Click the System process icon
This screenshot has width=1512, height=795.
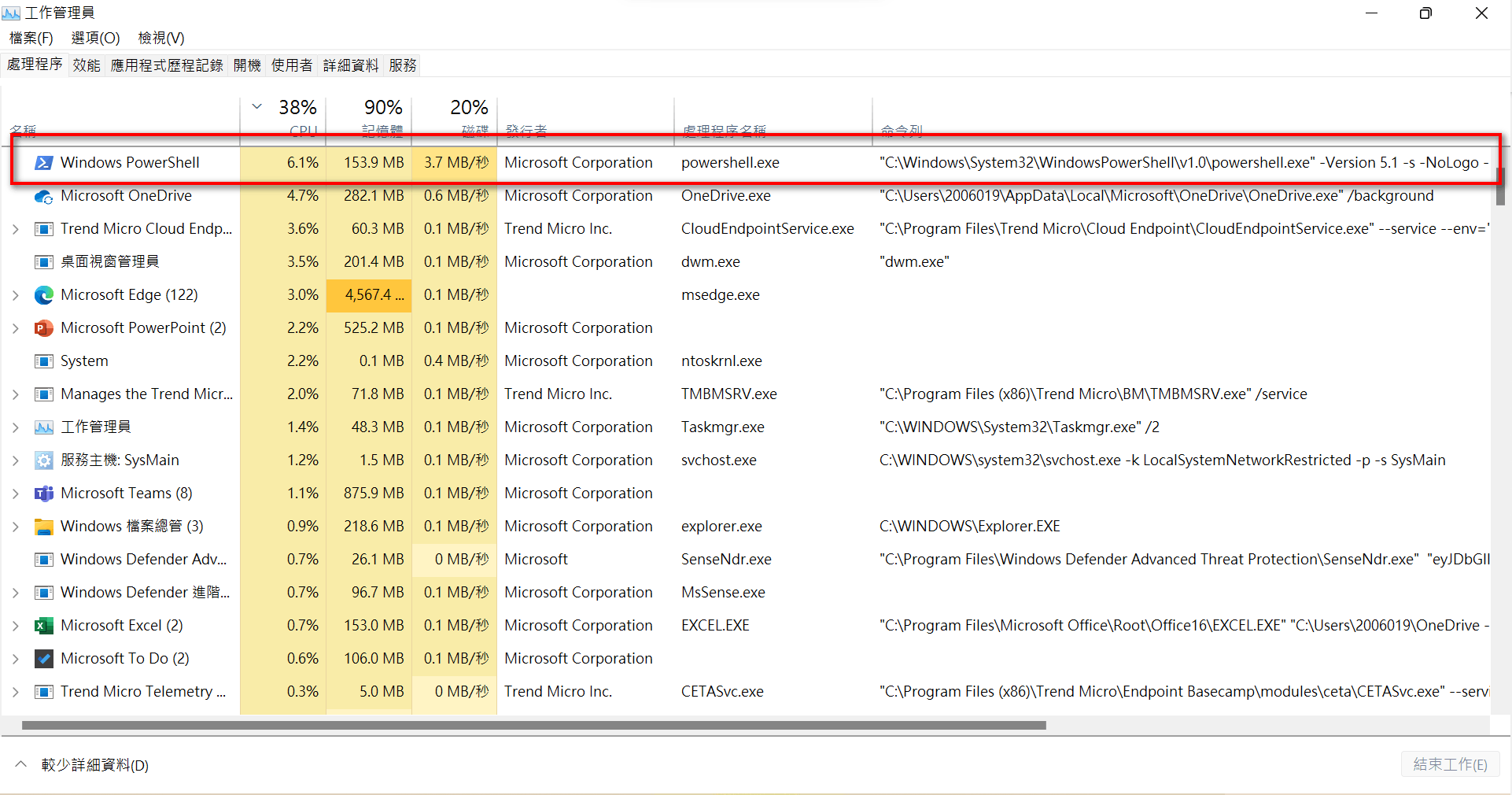pos(44,361)
